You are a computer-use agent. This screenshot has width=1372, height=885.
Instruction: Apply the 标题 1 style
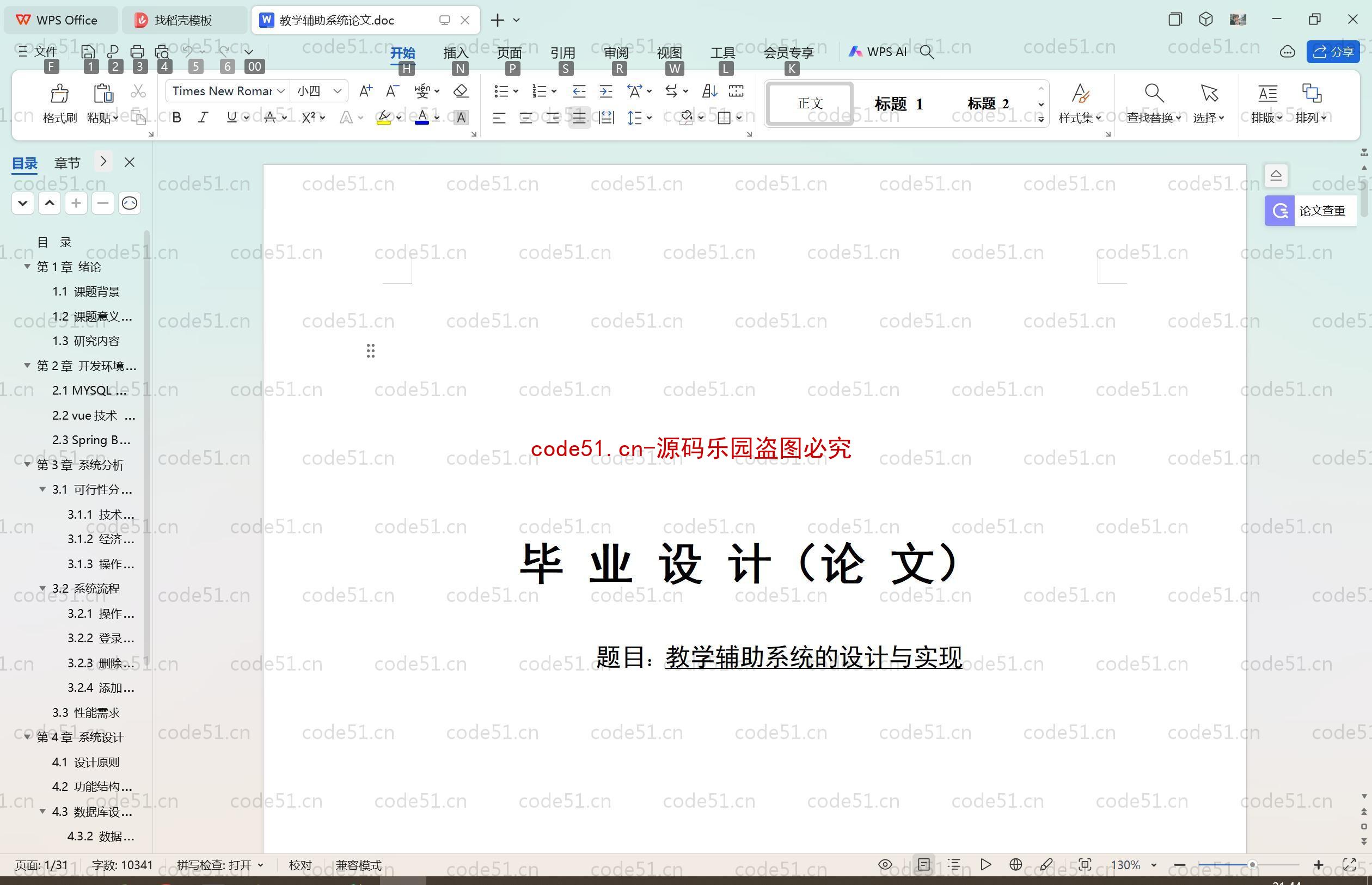899,104
